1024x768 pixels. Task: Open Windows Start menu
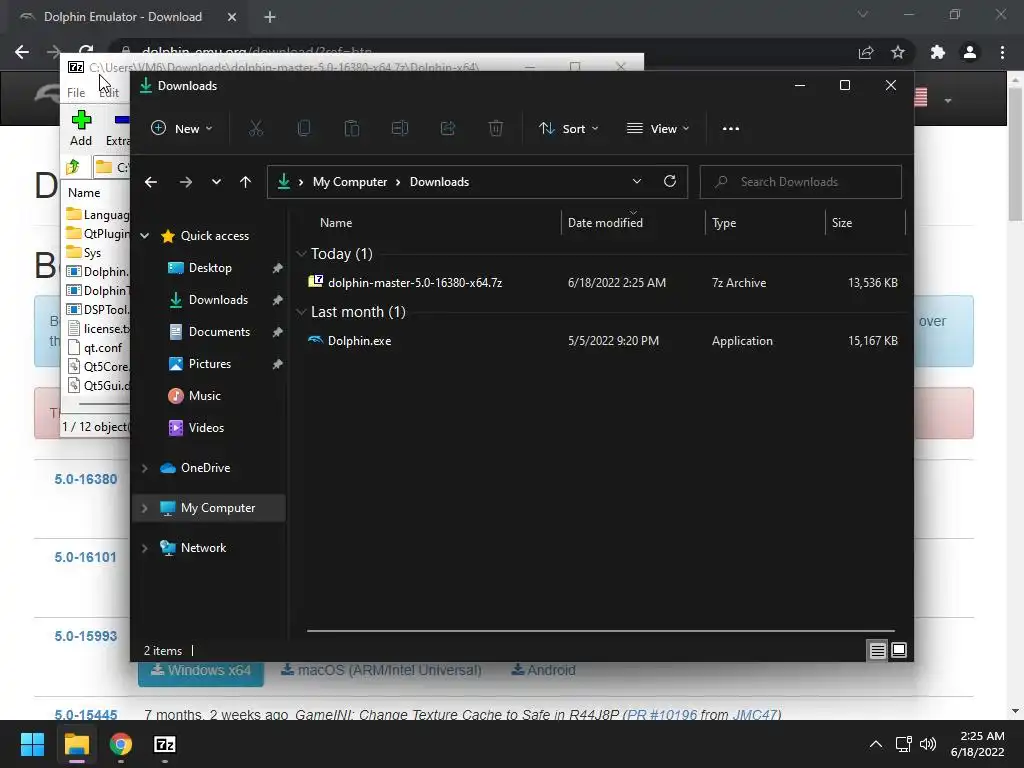click(x=32, y=744)
